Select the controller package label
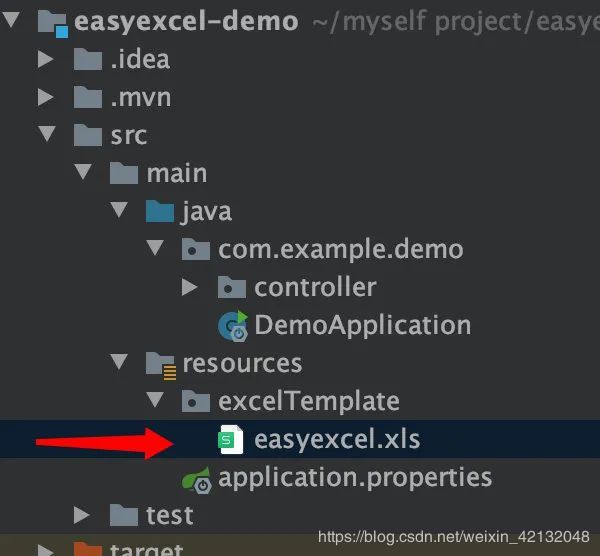This screenshot has width=600, height=556. point(315,287)
